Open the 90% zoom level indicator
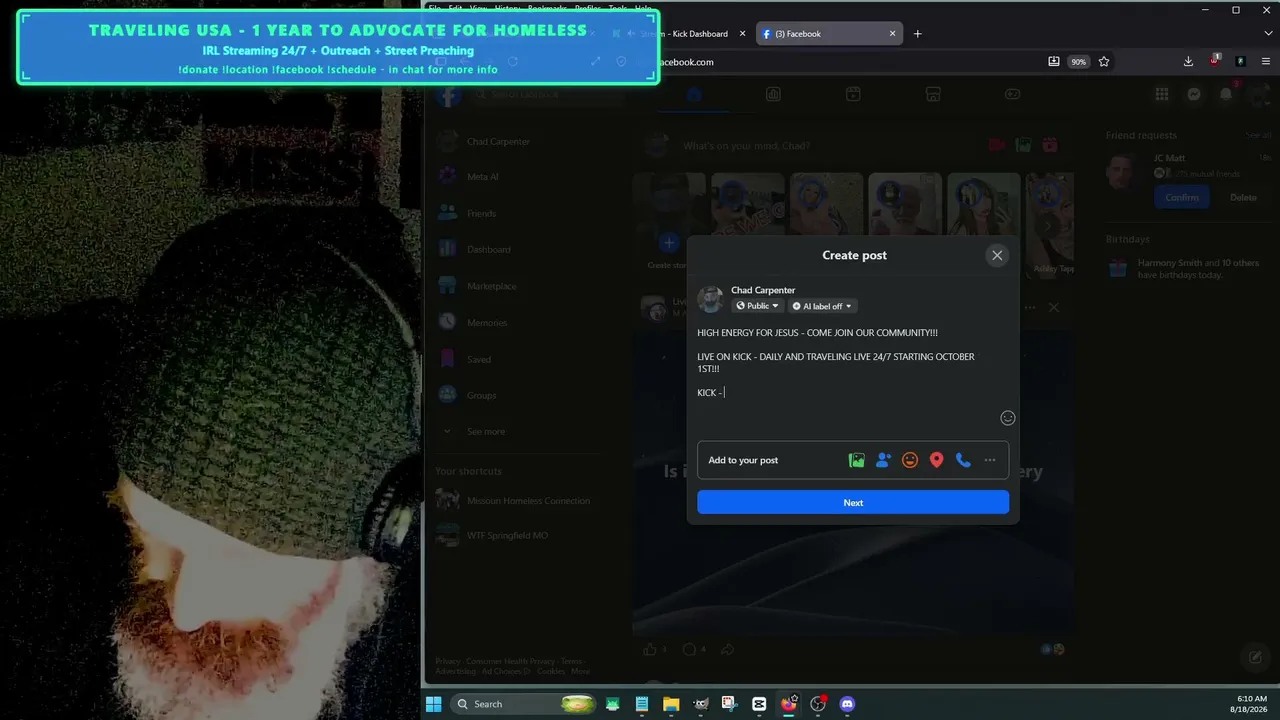Image resolution: width=1280 pixels, height=720 pixels. click(x=1079, y=62)
